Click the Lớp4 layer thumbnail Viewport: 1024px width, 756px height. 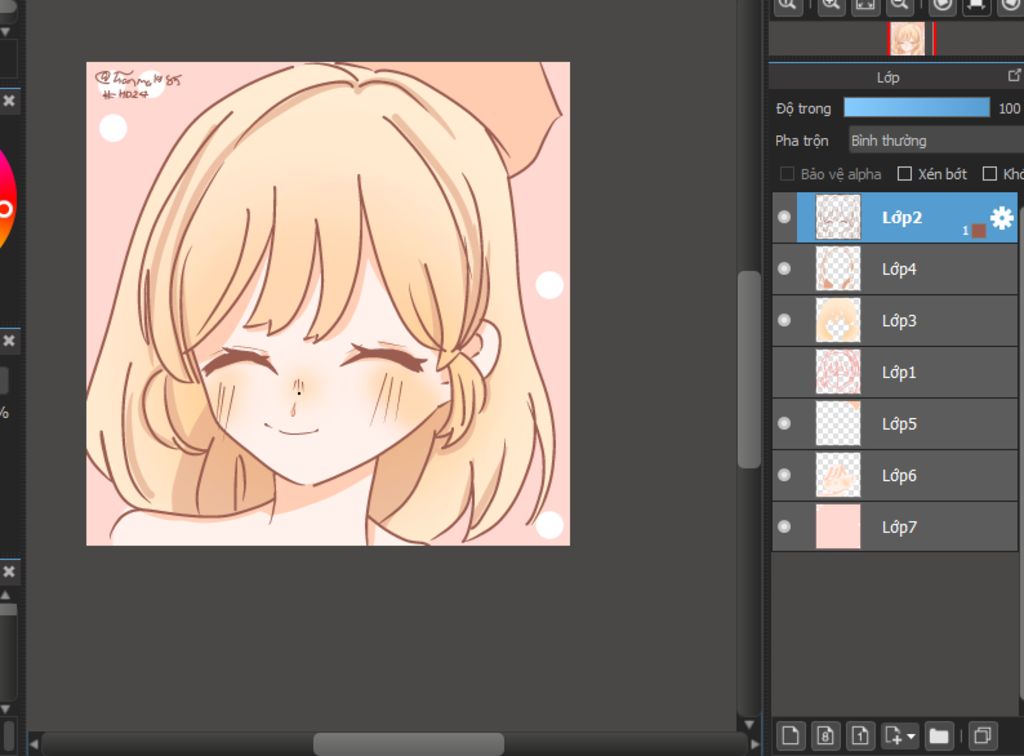tap(839, 269)
